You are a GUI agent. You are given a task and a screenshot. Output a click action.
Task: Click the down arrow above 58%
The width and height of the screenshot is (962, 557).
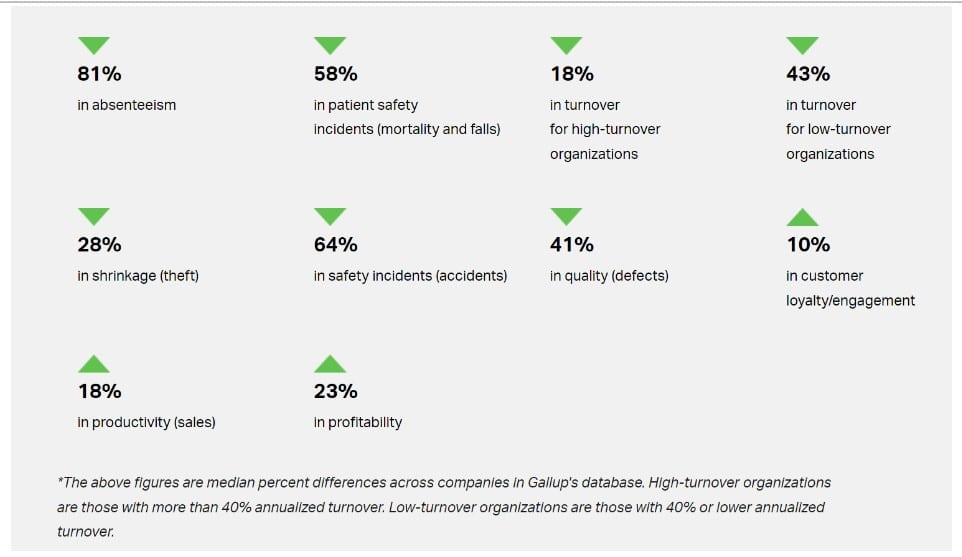click(x=330, y=46)
